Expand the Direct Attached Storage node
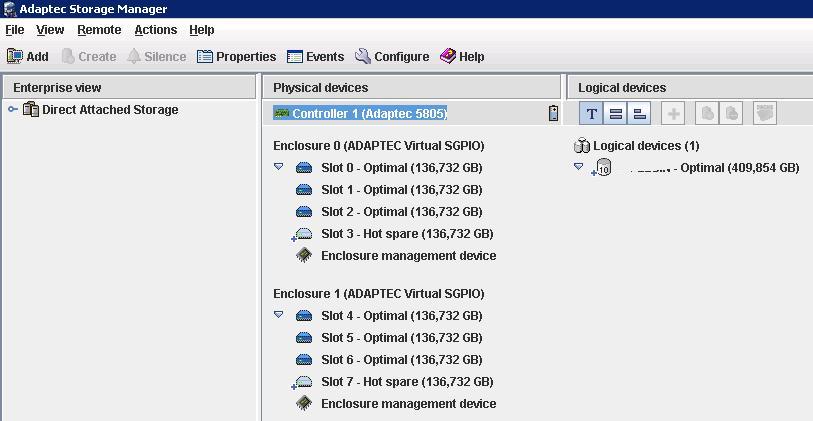Image resolution: width=813 pixels, height=421 pixels. point(13,110)
